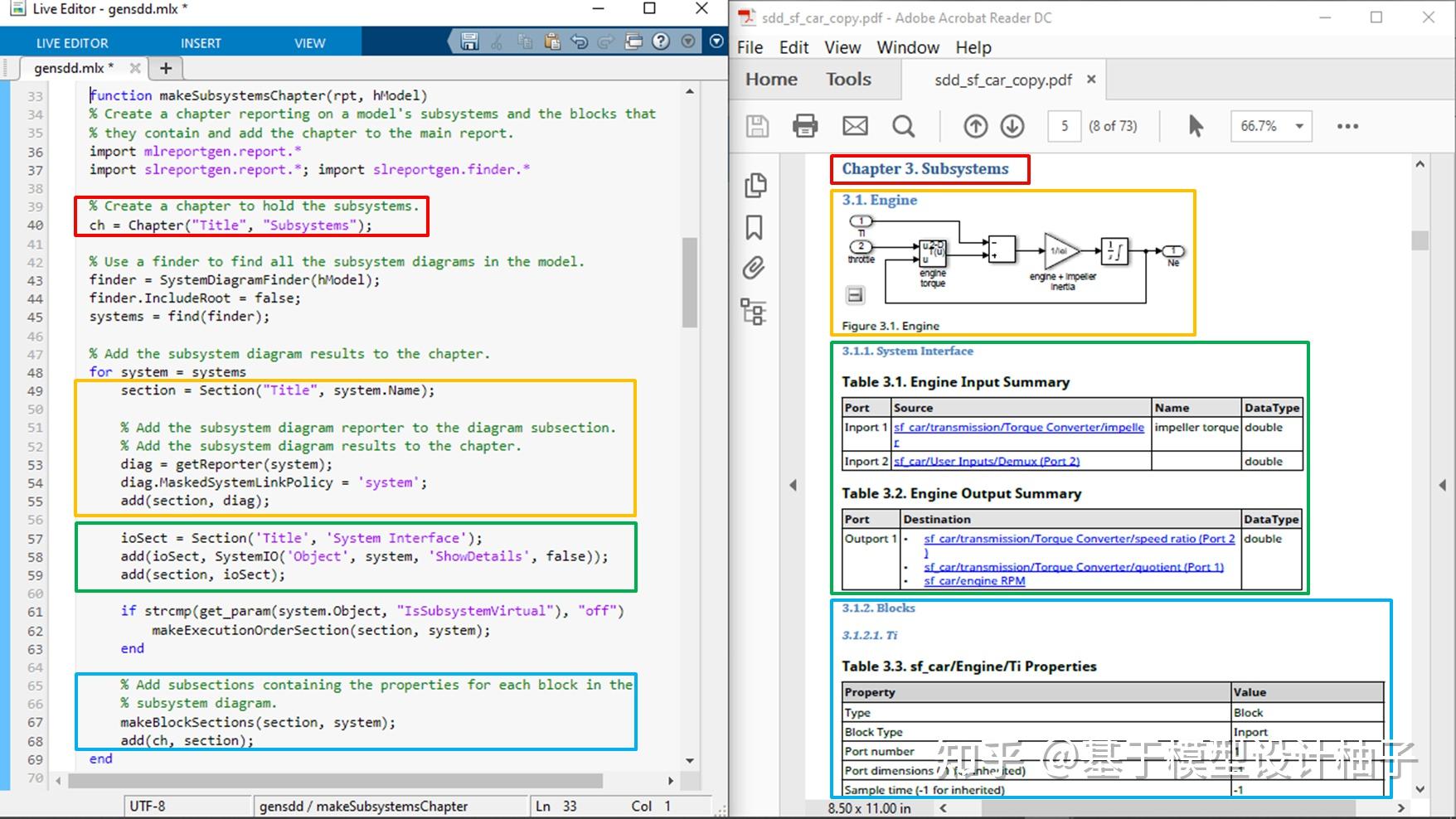
Task: Go to the next PDF page
Action: (x=1012, y=126)
